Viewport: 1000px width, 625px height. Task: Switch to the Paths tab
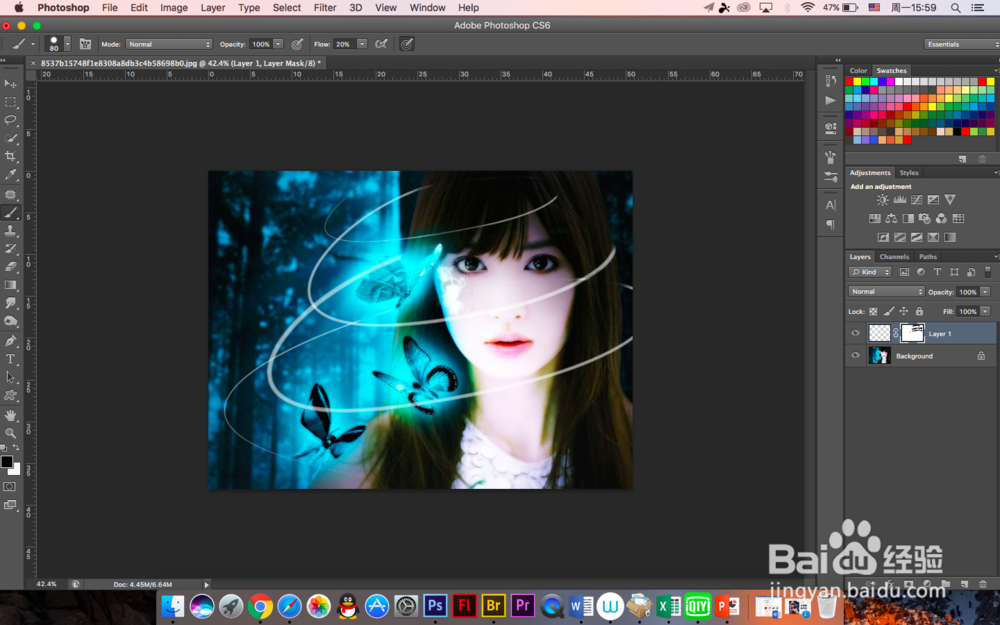(927, 256)
